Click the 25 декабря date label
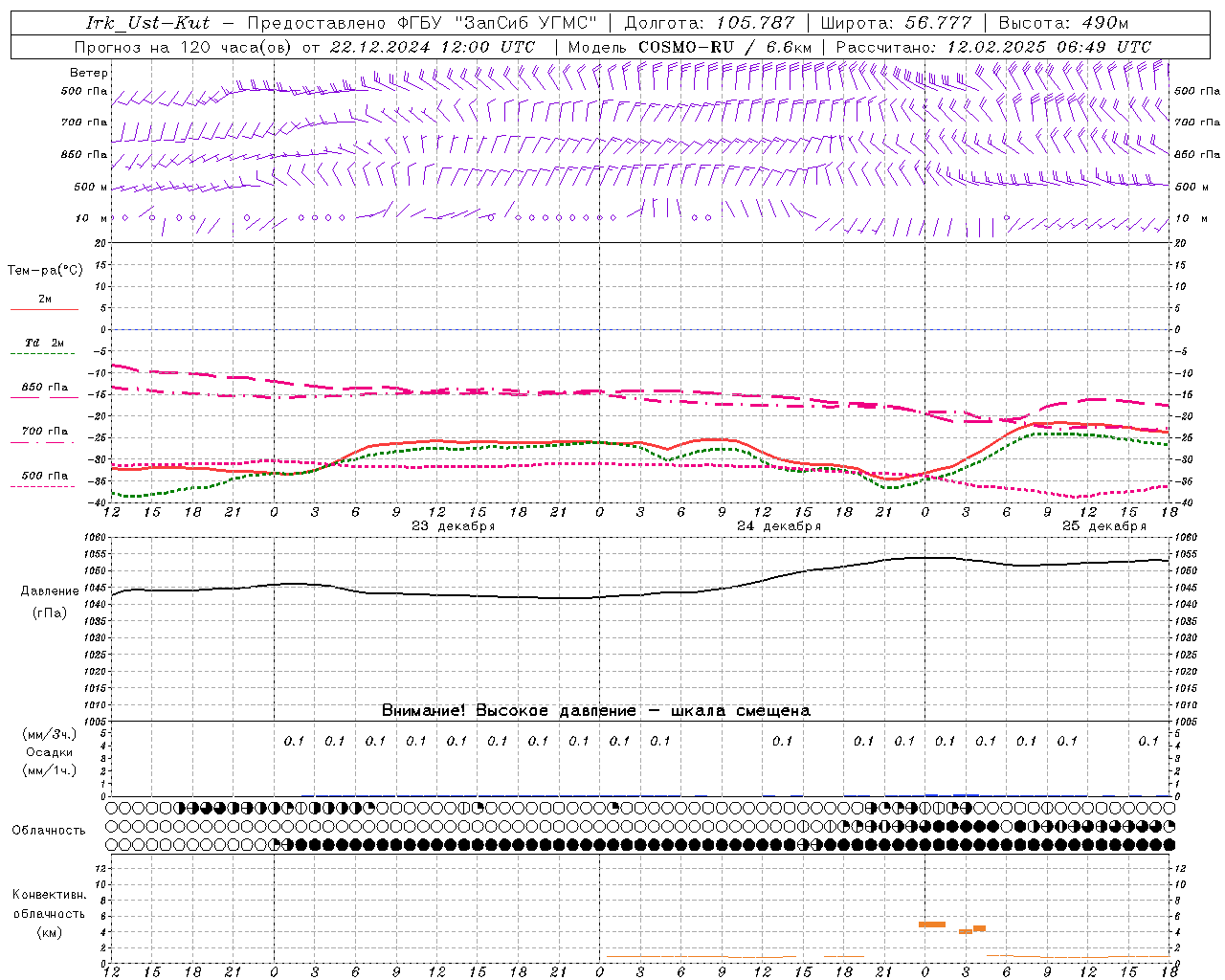1225x980 pixels. click(x=1103, y=526)
